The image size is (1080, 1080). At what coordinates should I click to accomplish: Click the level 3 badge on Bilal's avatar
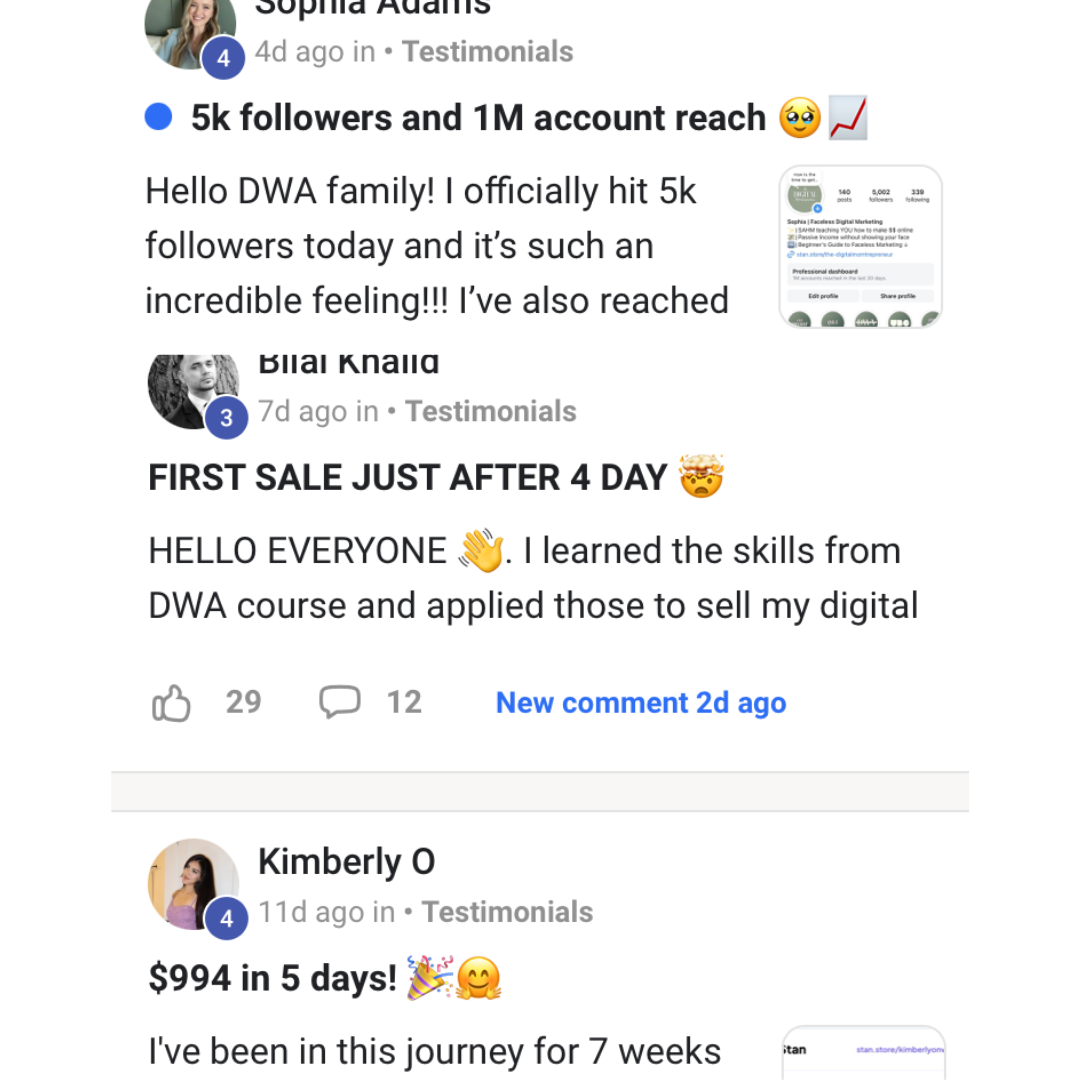tap(226, 418)
